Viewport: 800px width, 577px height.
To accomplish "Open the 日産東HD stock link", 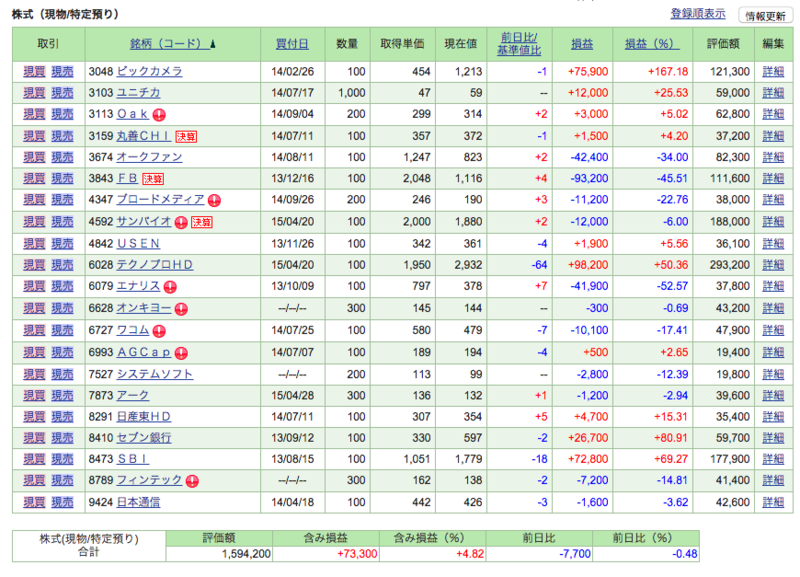I will (x=144, y=417).
